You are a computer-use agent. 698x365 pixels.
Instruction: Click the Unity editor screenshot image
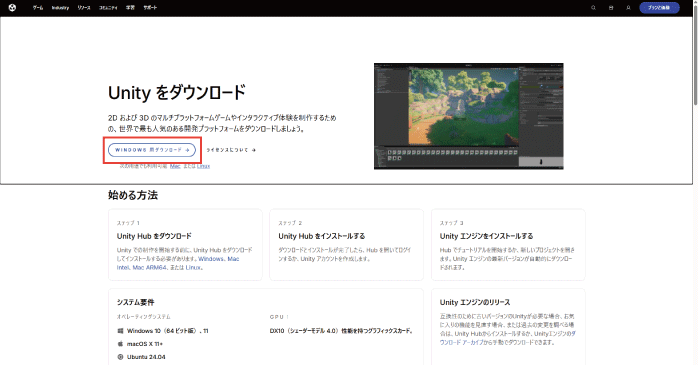pos(469,116)
